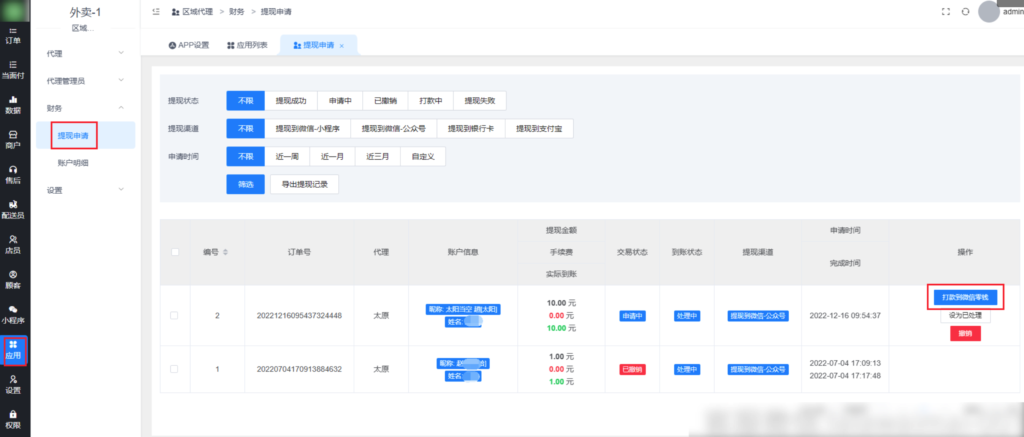This screenshot has width=1024, height=437.
Task: Click the 筛选 filter button
Action: pyautogui.click(x=246, y=184)
